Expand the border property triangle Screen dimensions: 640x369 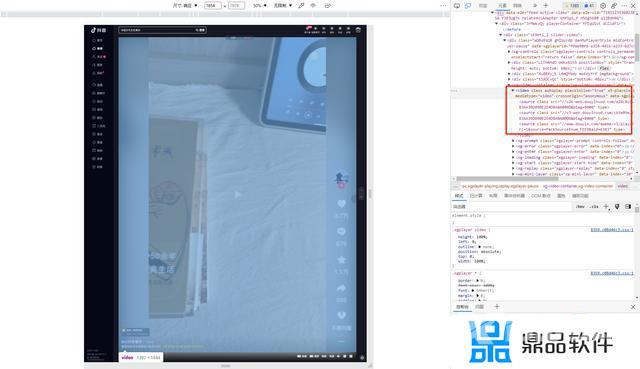click(x=477, y=281)
